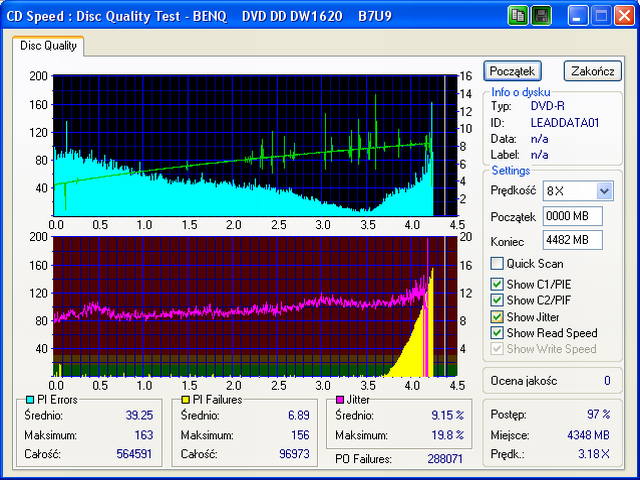This screenshot has height=480, width=640.
Task: Click PI Errors average 39.25
Action: 139,416
